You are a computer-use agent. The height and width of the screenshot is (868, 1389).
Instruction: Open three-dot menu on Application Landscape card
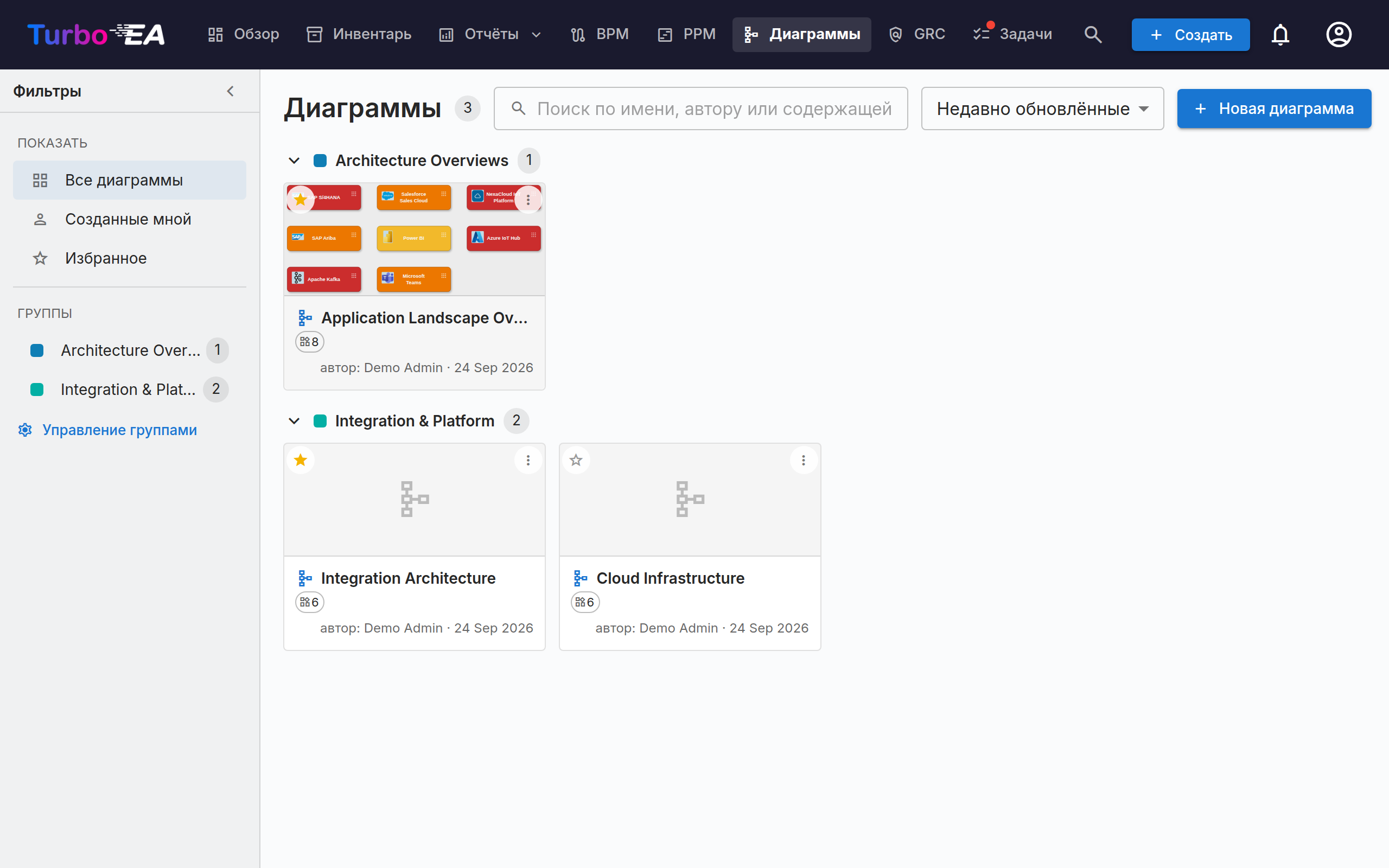pos(528,200)
